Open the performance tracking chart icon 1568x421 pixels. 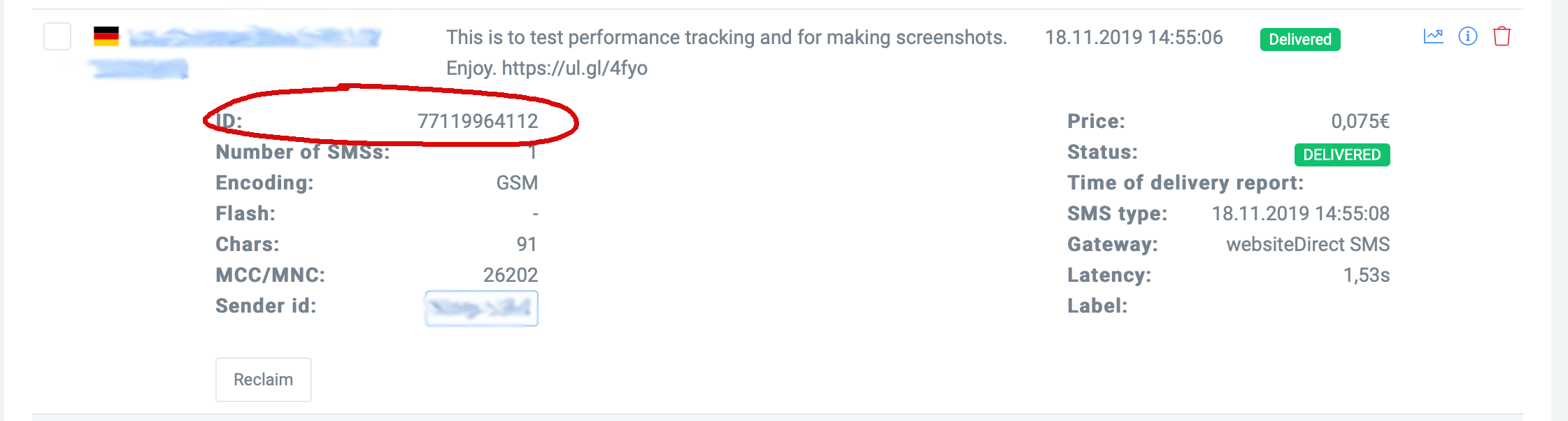click(1433, 36)
